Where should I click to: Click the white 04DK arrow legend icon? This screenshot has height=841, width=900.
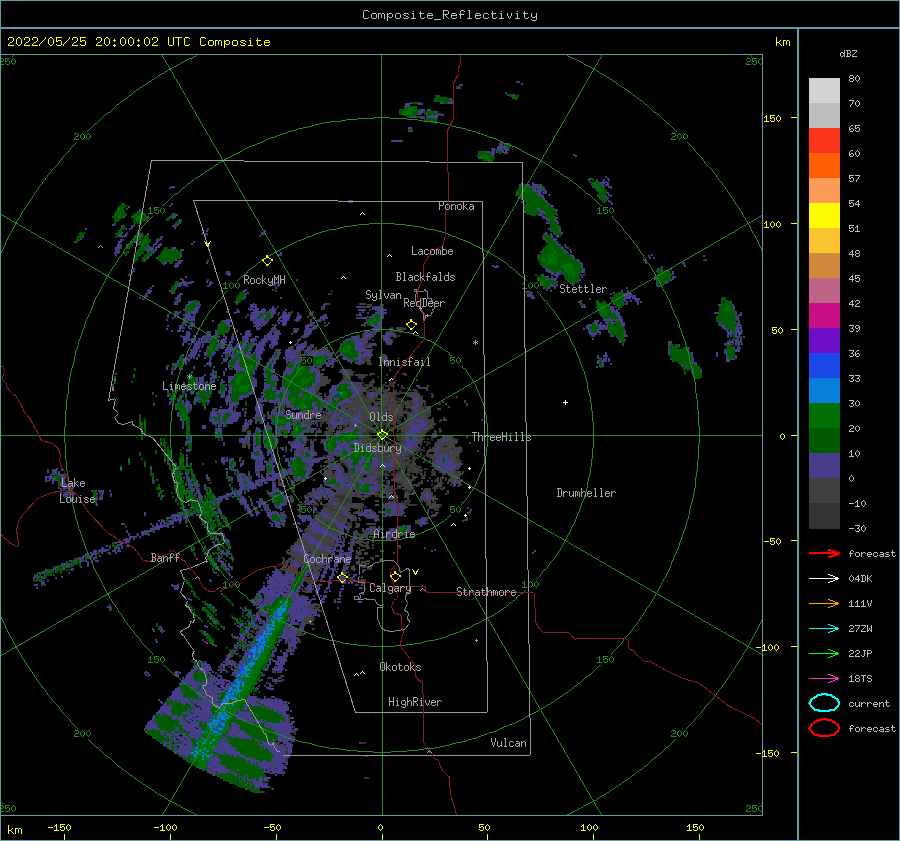coord(824,579)
